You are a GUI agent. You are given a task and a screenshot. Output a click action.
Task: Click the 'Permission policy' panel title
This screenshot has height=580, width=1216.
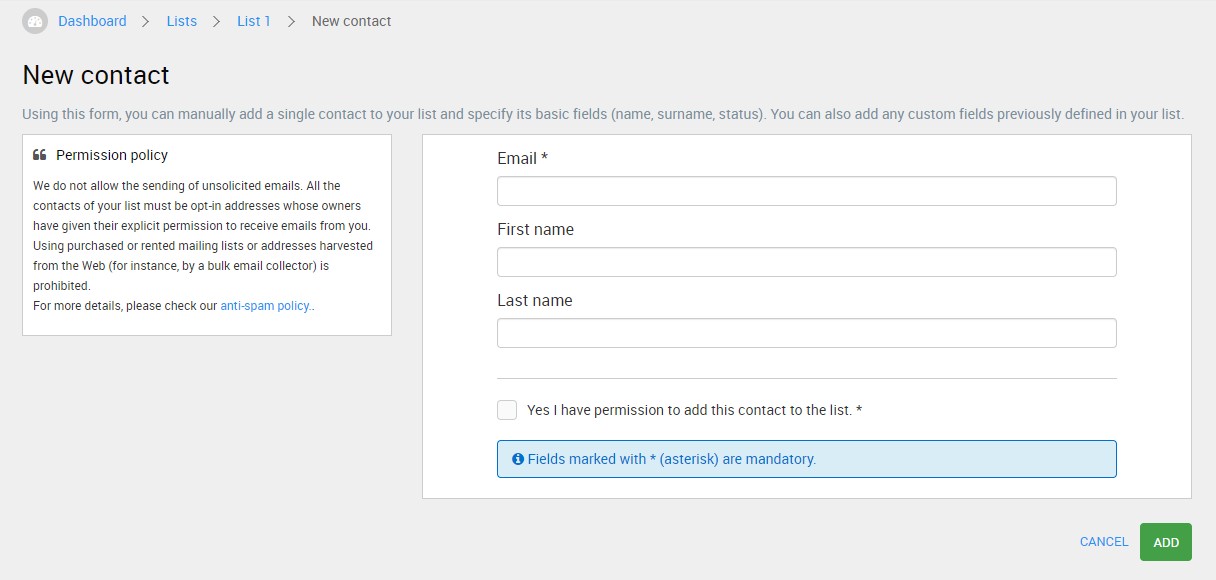(x=112, y=155)
